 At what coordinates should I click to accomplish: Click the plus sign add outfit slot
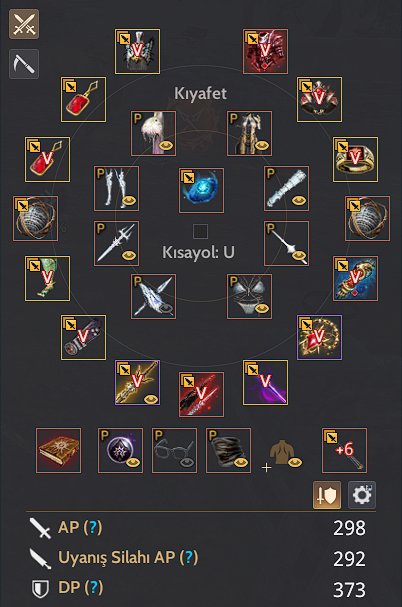point(266,468)
